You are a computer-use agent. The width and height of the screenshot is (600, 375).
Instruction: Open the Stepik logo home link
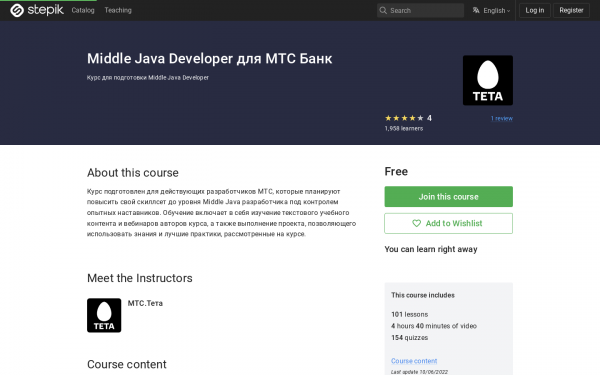point(37,10)
